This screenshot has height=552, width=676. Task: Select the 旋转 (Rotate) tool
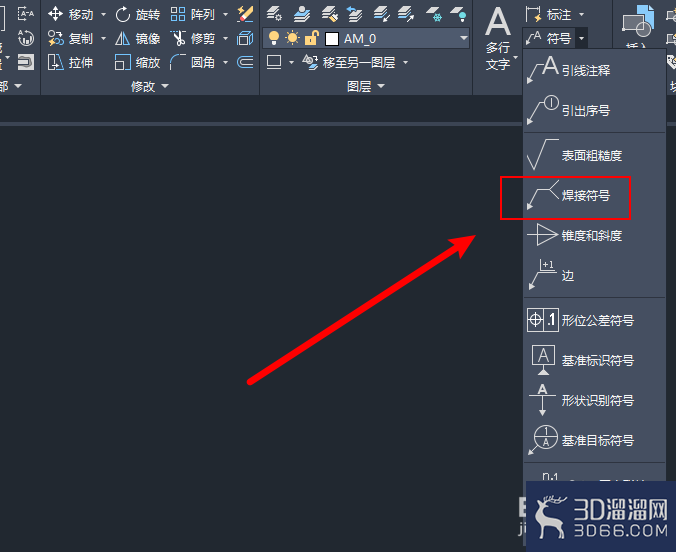[x=138, y=15]
